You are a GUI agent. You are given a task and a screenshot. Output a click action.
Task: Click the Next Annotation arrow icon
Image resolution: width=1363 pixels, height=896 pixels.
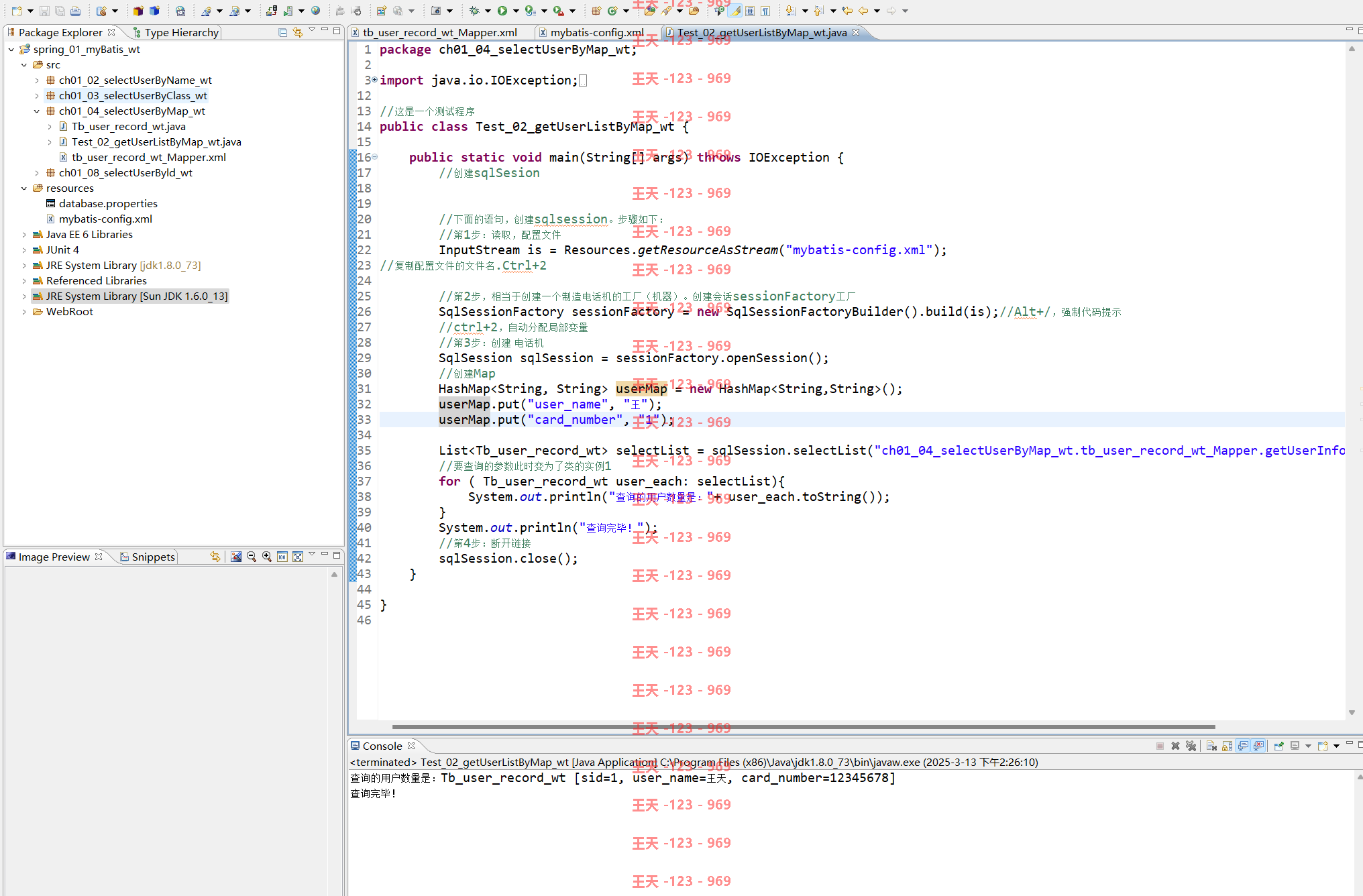point(790,11)
